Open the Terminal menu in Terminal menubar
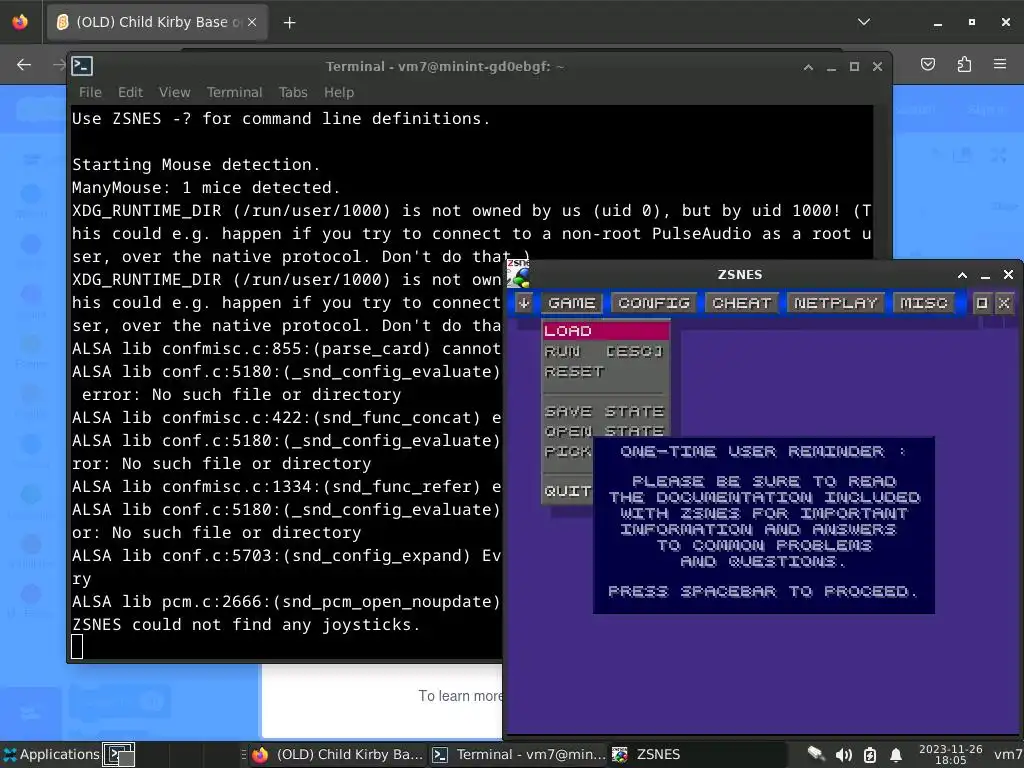Image resolution: width=1024 pixels, height=768 pixels. click(234, 92)
